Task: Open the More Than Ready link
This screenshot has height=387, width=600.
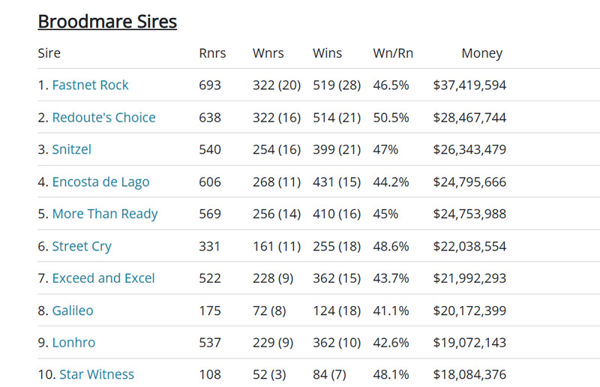Action: 105,214
